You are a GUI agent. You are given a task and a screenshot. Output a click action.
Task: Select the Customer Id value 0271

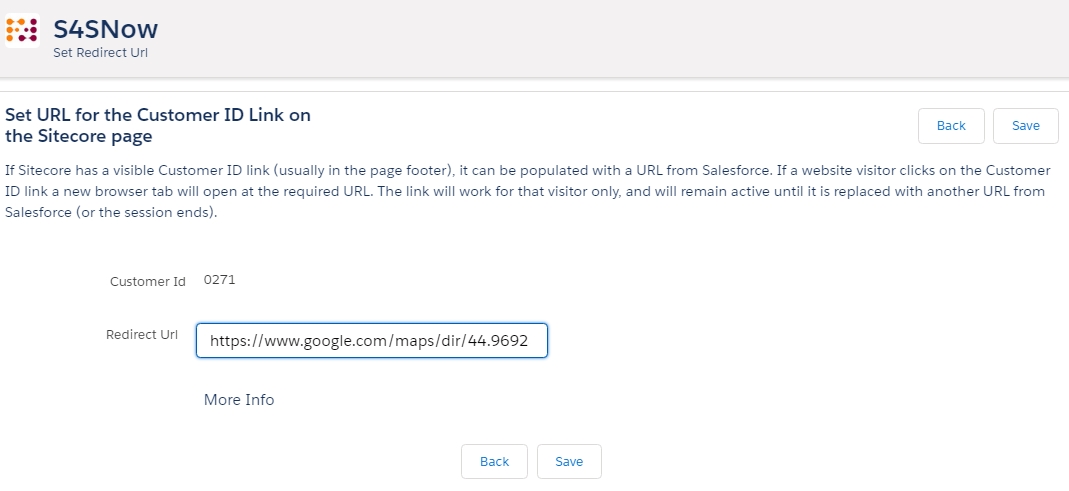[220, 280]
